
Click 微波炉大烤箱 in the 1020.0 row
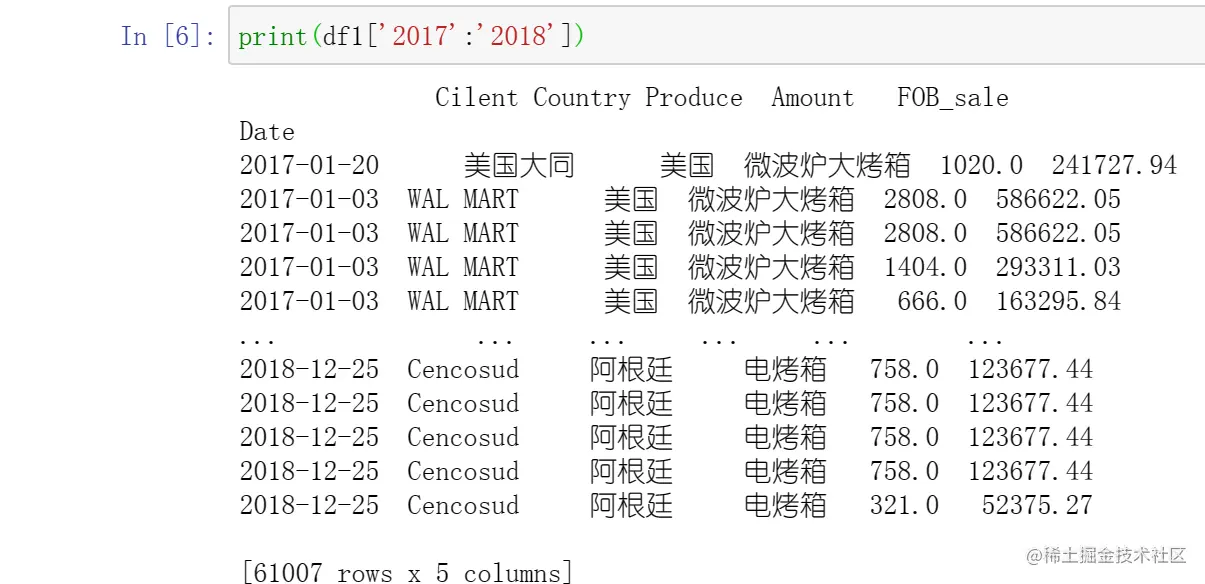click(x=827, y=166)
